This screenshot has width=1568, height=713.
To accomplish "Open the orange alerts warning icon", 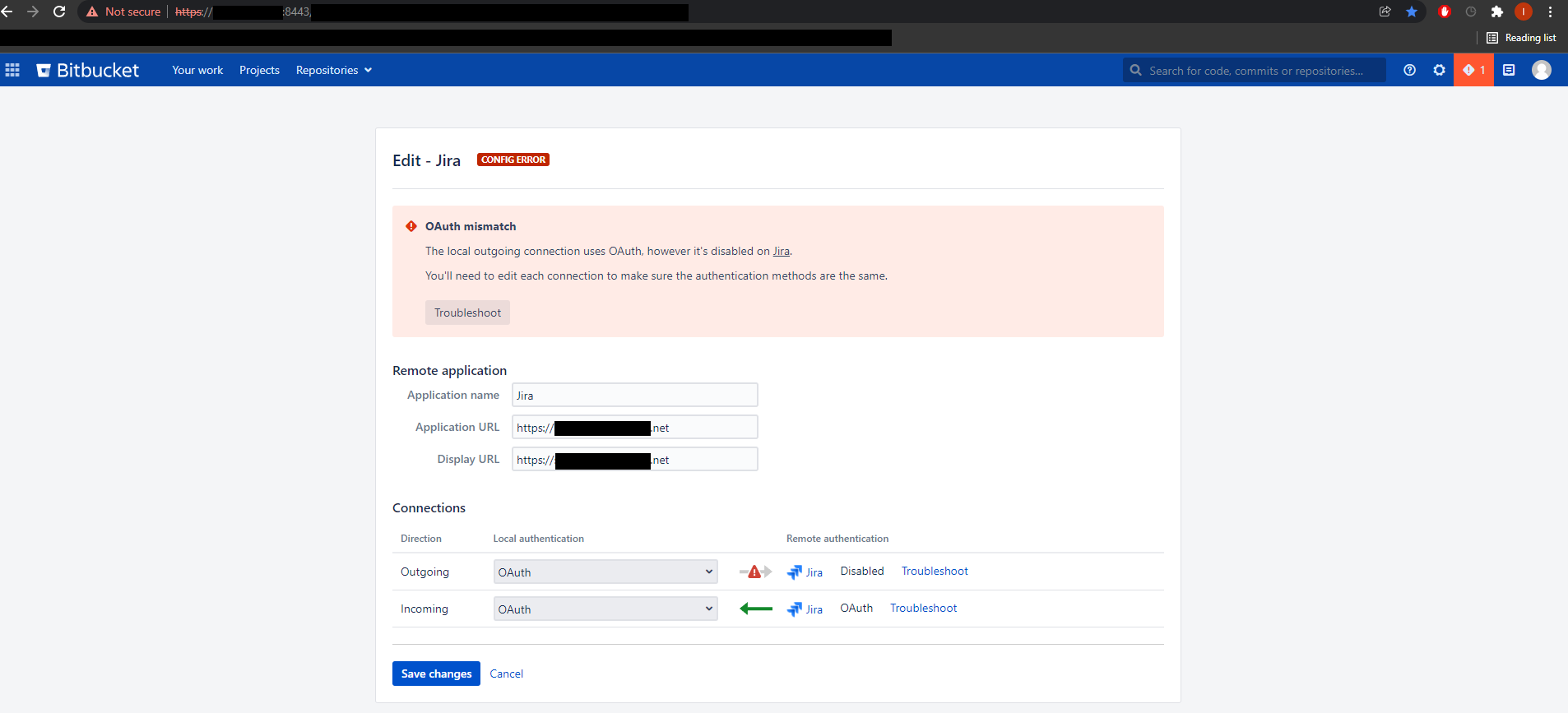I will pos(1473,70).
